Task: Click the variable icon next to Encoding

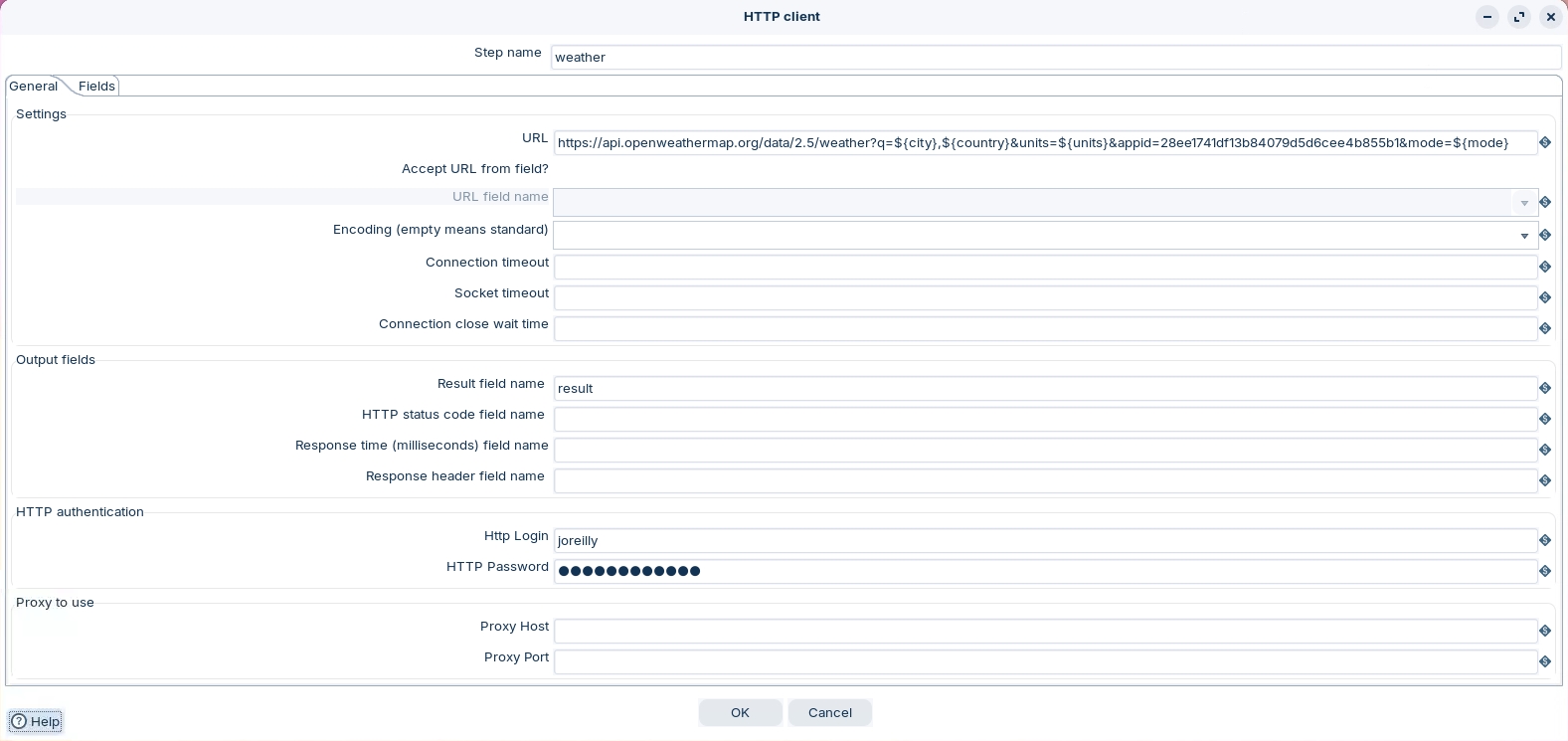Action: tap(1545, 236)
